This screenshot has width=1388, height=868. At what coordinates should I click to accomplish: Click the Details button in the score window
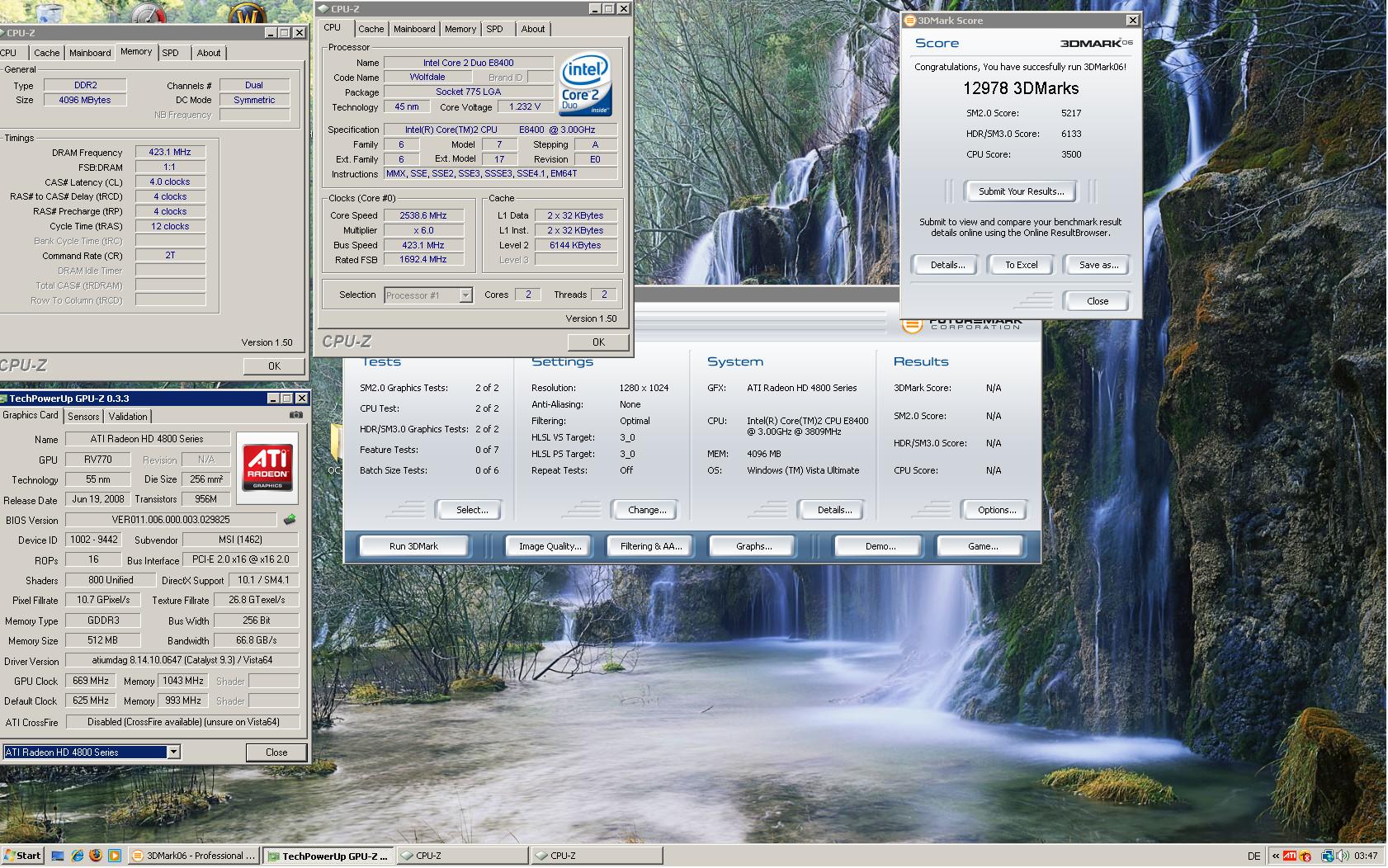(947, 265)
